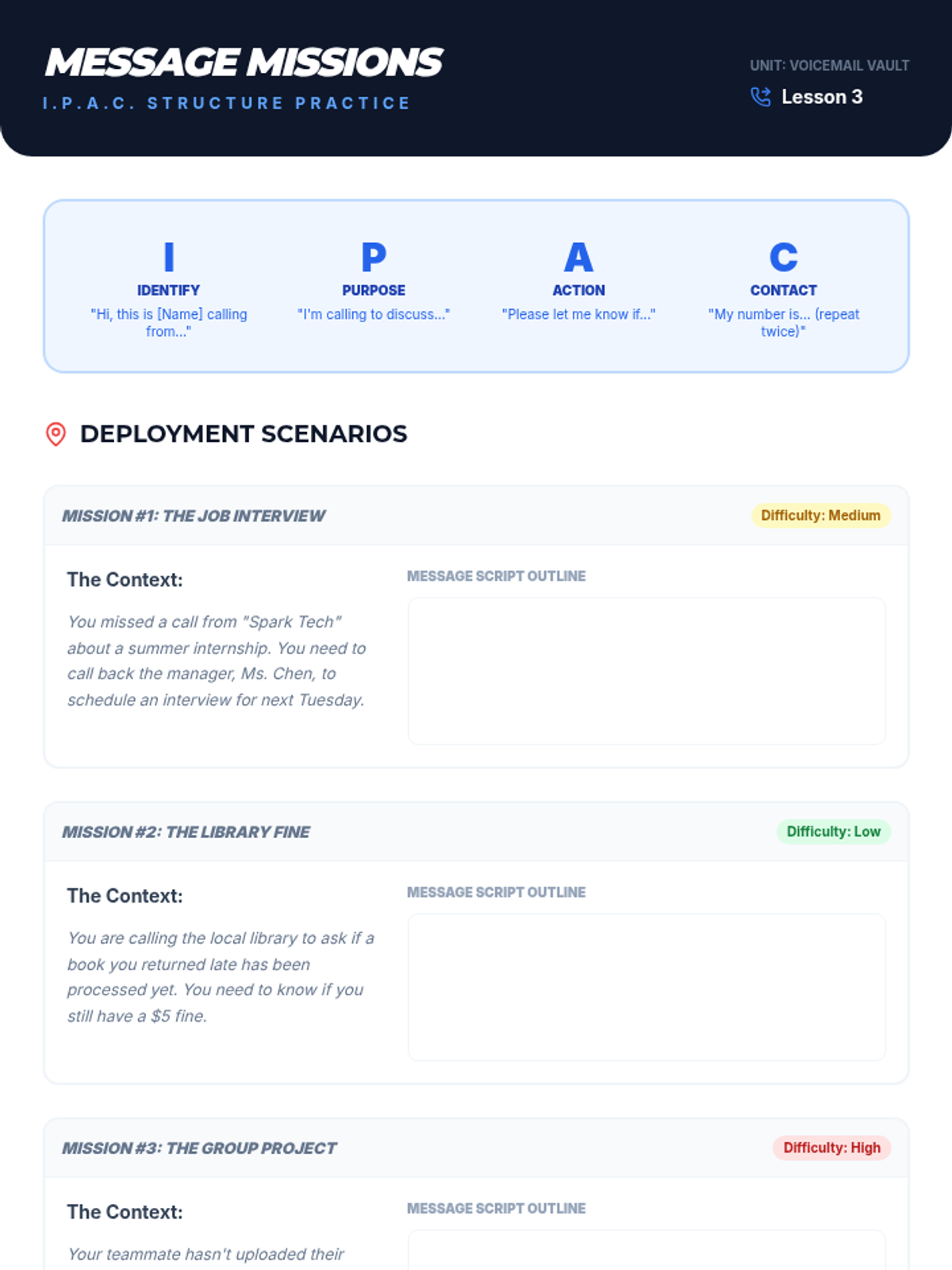Screen dimensions: 952x1270
Task: Type in Mission #1 message script box
Action: coord(646,671)
